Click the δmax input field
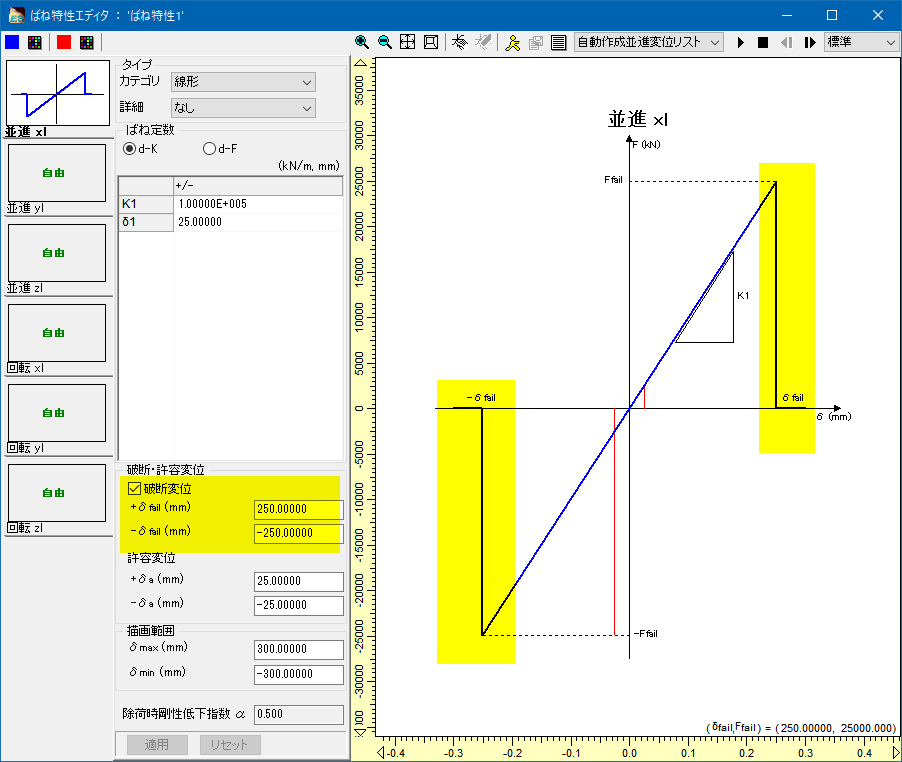The height and width of the screenshot is (762, 902). click(298, 649)
